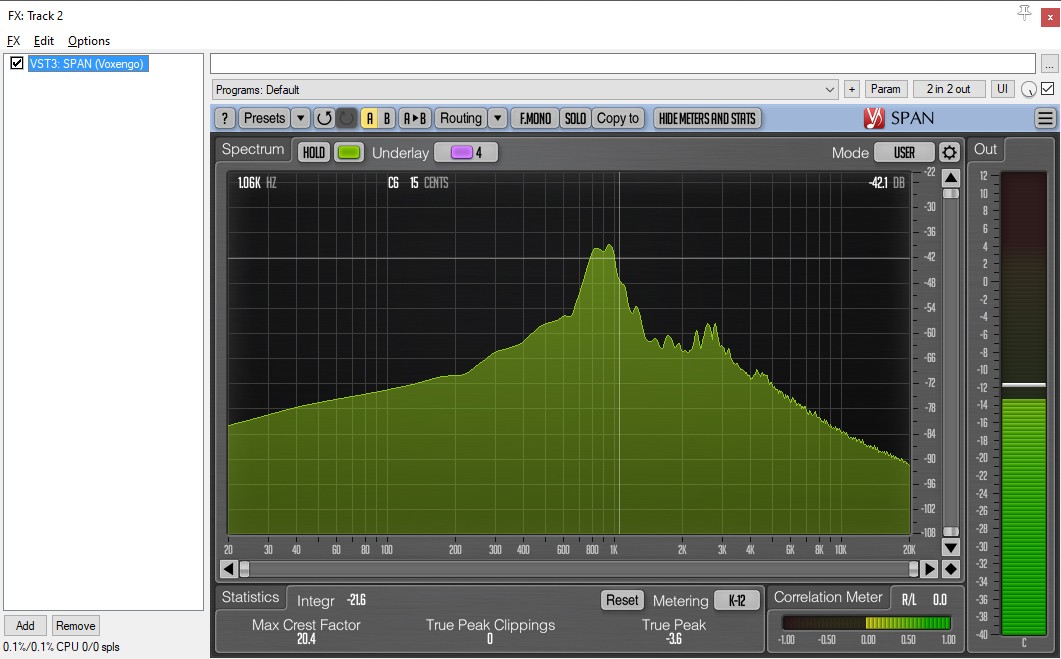This screenshot has width=1061, height=659.
Task: Pin the FX window with pushpin icon
Action: 1024,13
